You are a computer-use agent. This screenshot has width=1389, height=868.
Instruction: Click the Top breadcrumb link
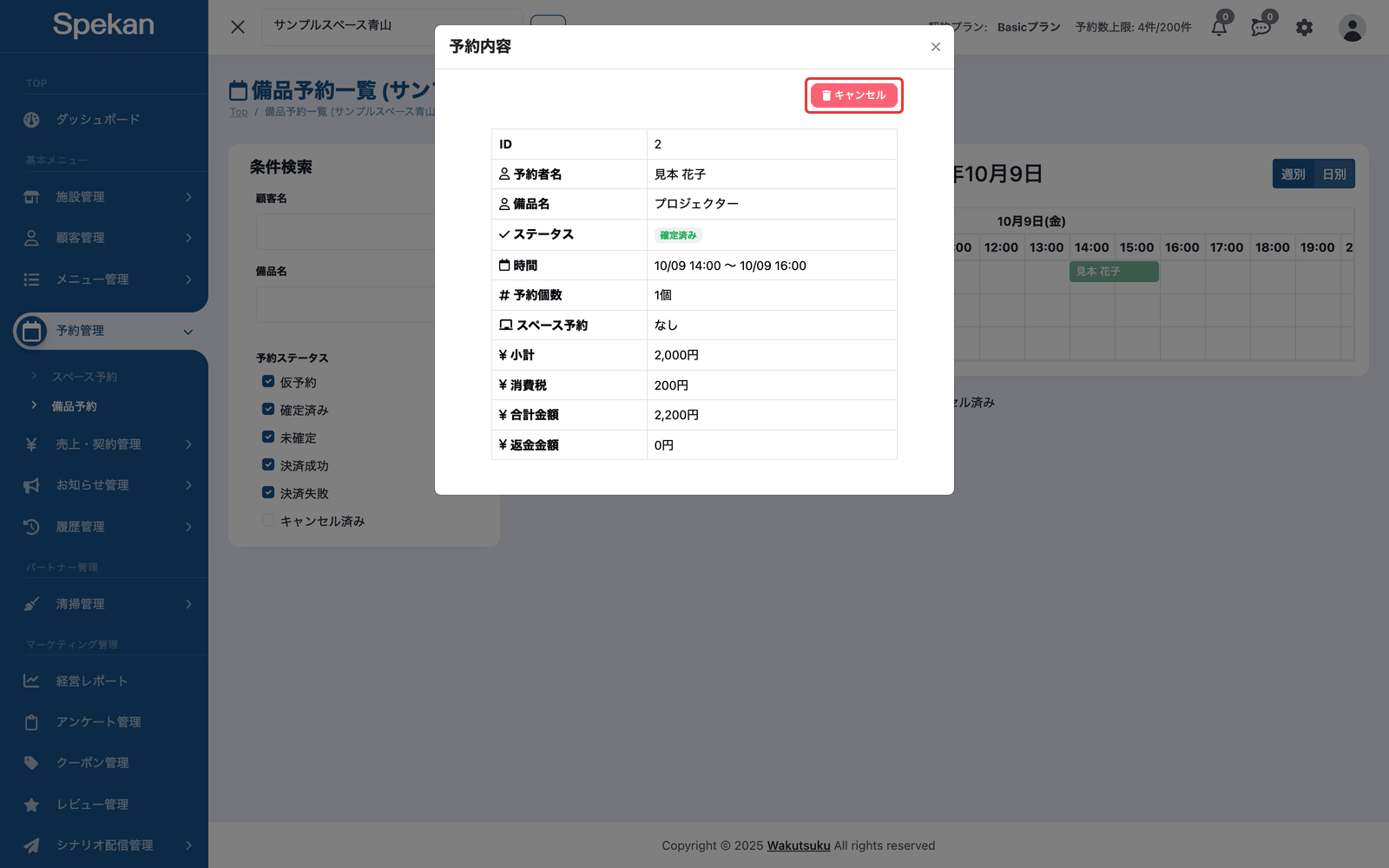click(239, 112)
